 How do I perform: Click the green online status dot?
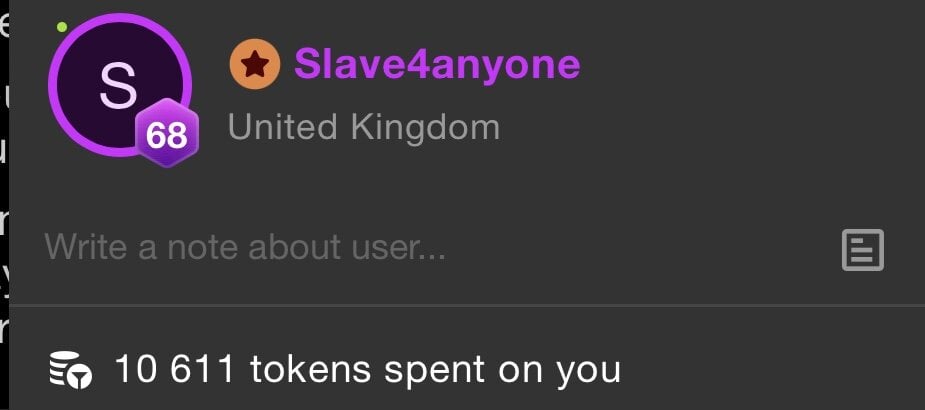[x=61, y=27]
